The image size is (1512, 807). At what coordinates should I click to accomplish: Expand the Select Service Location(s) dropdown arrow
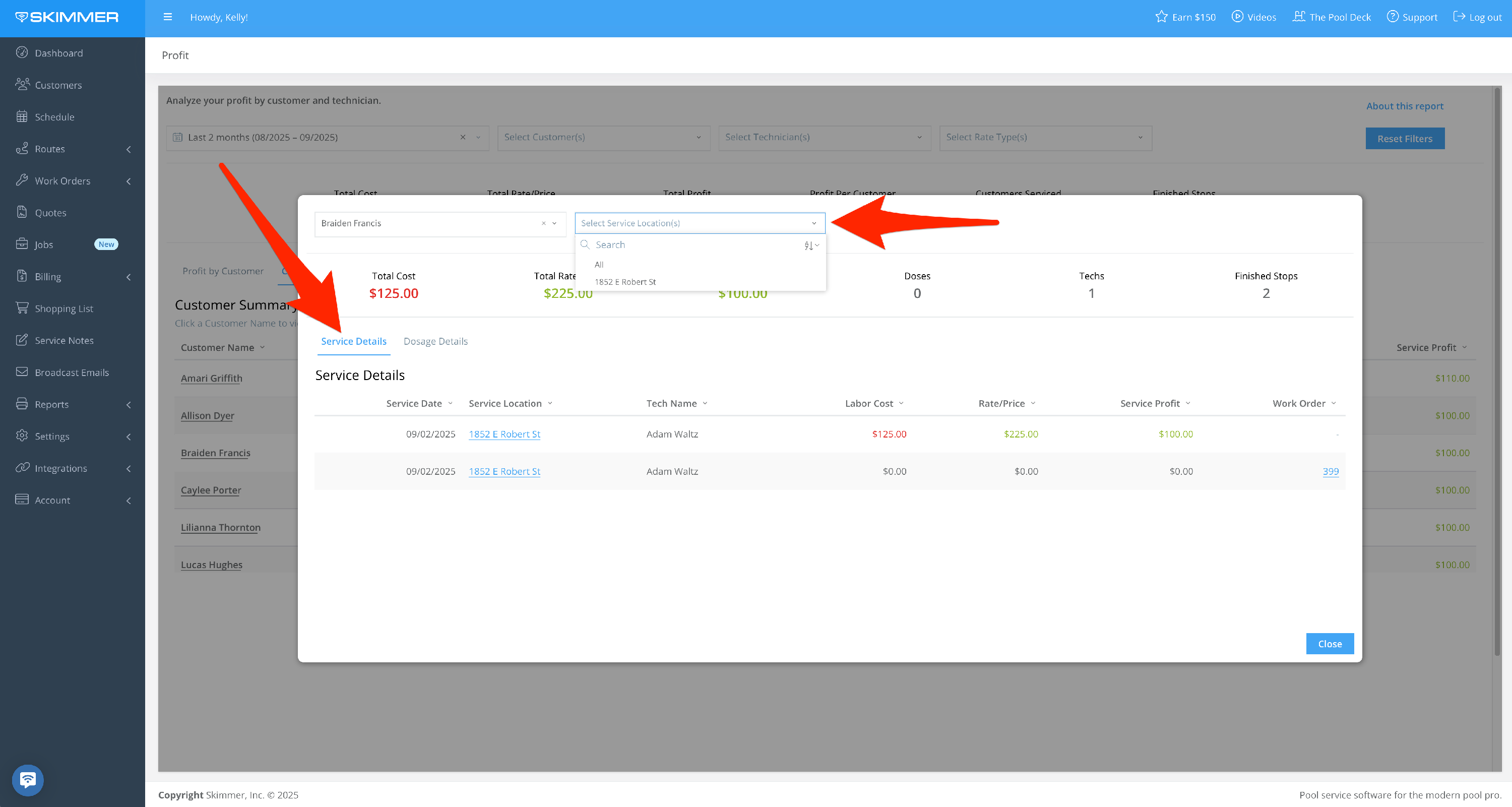(x=813, y=224)
